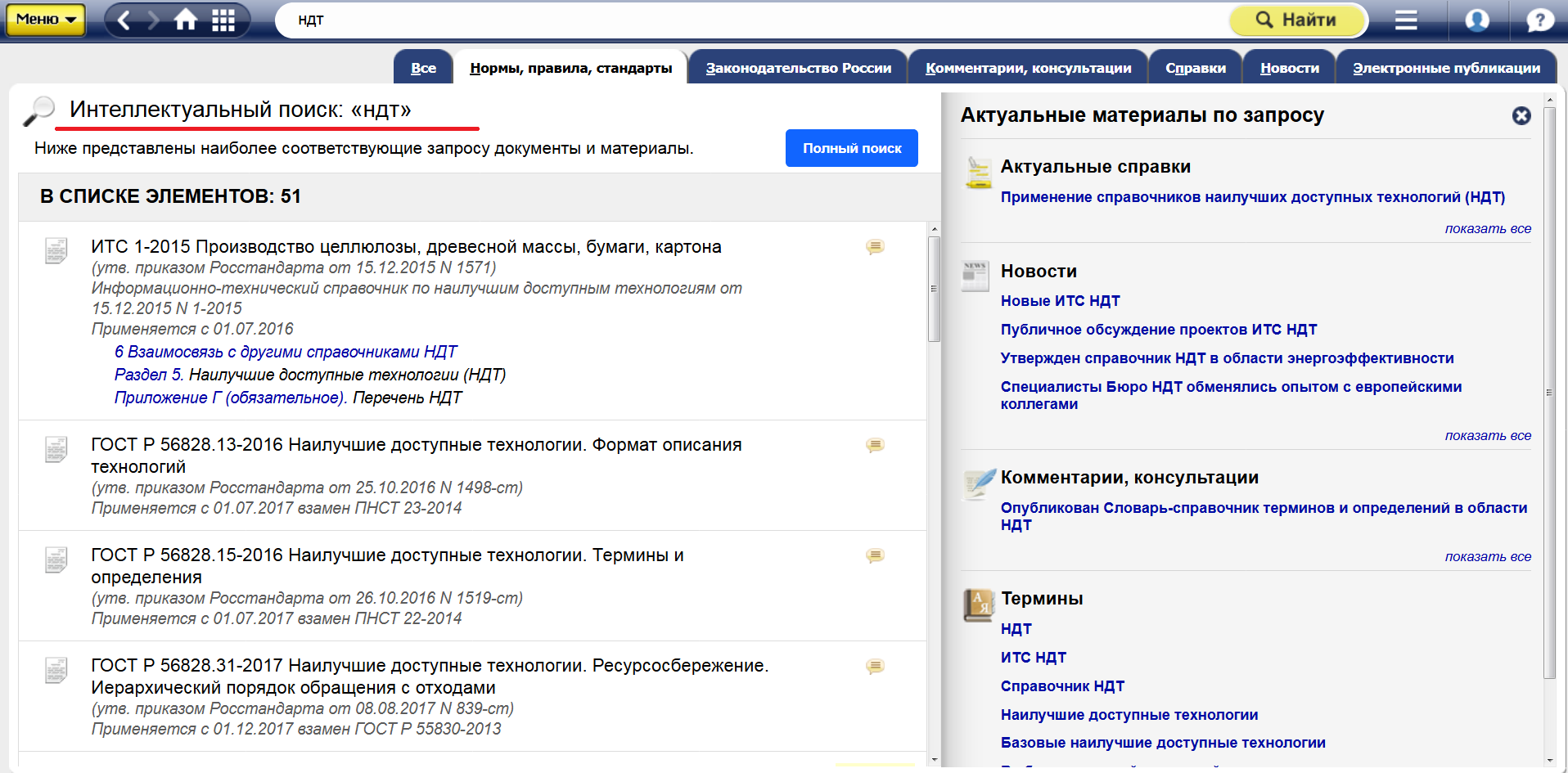Click results list scrollbar up arrow
Viewport: 1568px width, 773px height.
pyautogui.click(x=934, y=229)
